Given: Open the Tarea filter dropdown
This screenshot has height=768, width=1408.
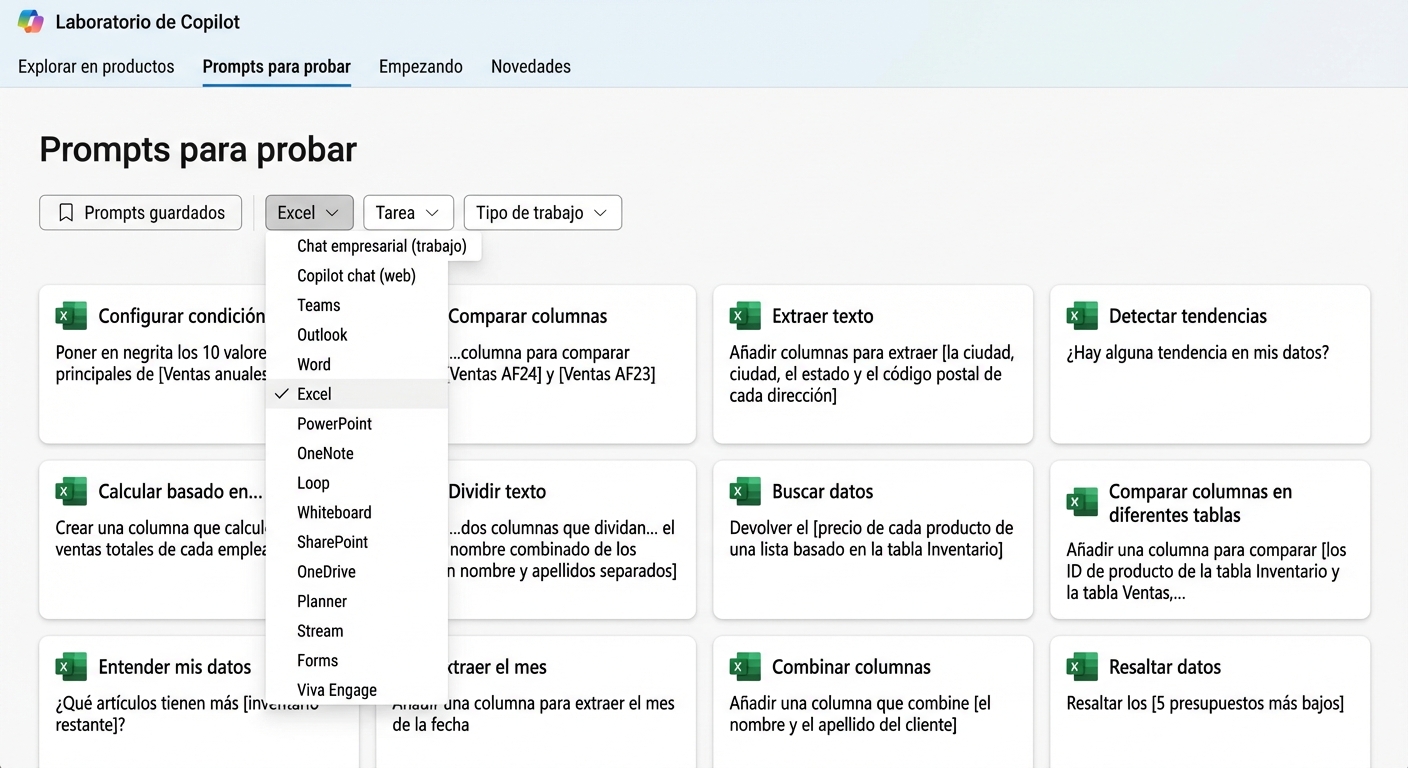Looking at the screenshot, I should (x=408, y=212).
